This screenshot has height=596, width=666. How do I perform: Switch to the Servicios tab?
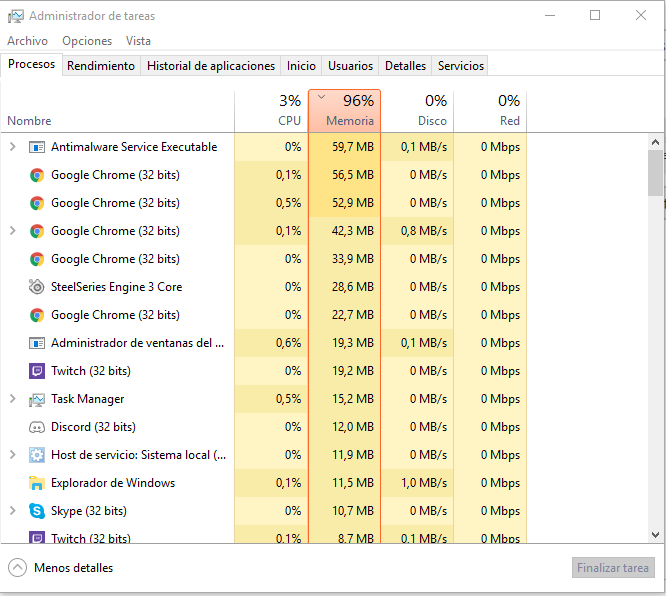tap(461, 66)
